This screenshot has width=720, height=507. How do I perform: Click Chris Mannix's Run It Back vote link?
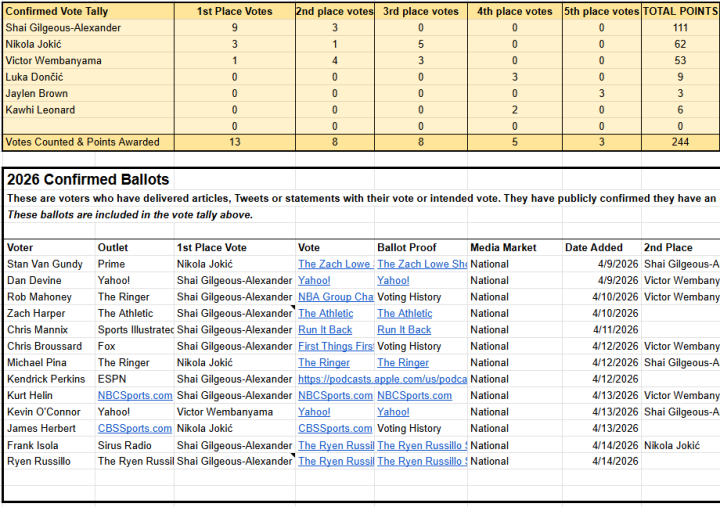[325, 330]
